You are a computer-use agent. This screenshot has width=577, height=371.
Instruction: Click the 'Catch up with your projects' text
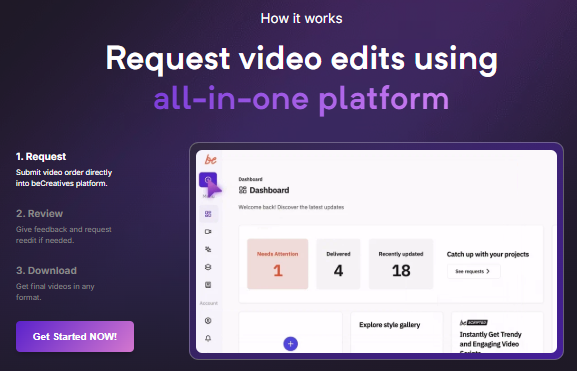click(x=488, y=254)
